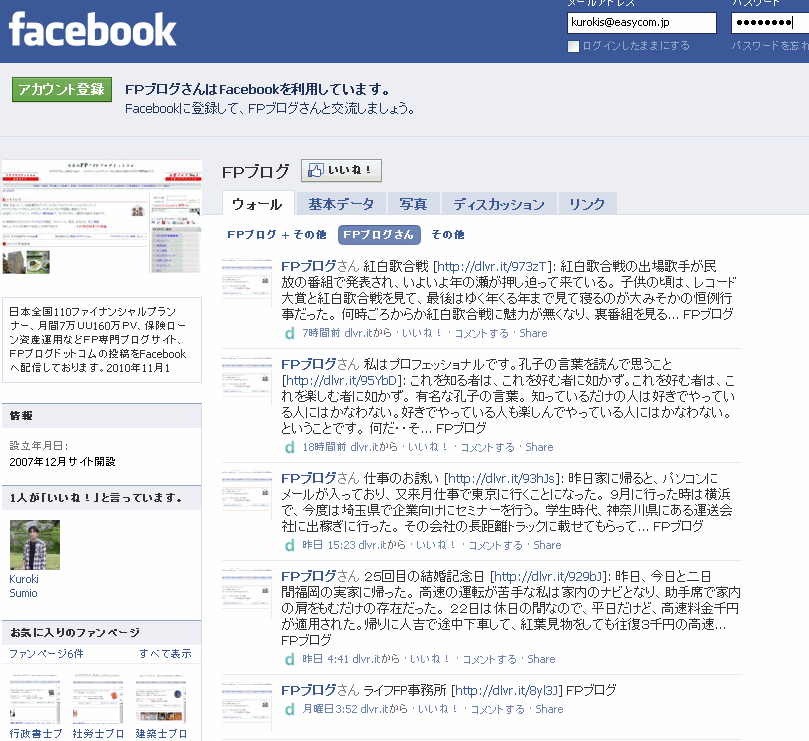
Task: Switch to the ウォール tab
Action: tap(258, 204)
